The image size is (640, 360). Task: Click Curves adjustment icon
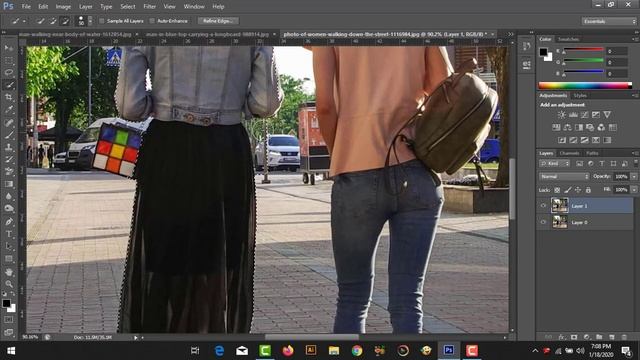click(584, 115)
